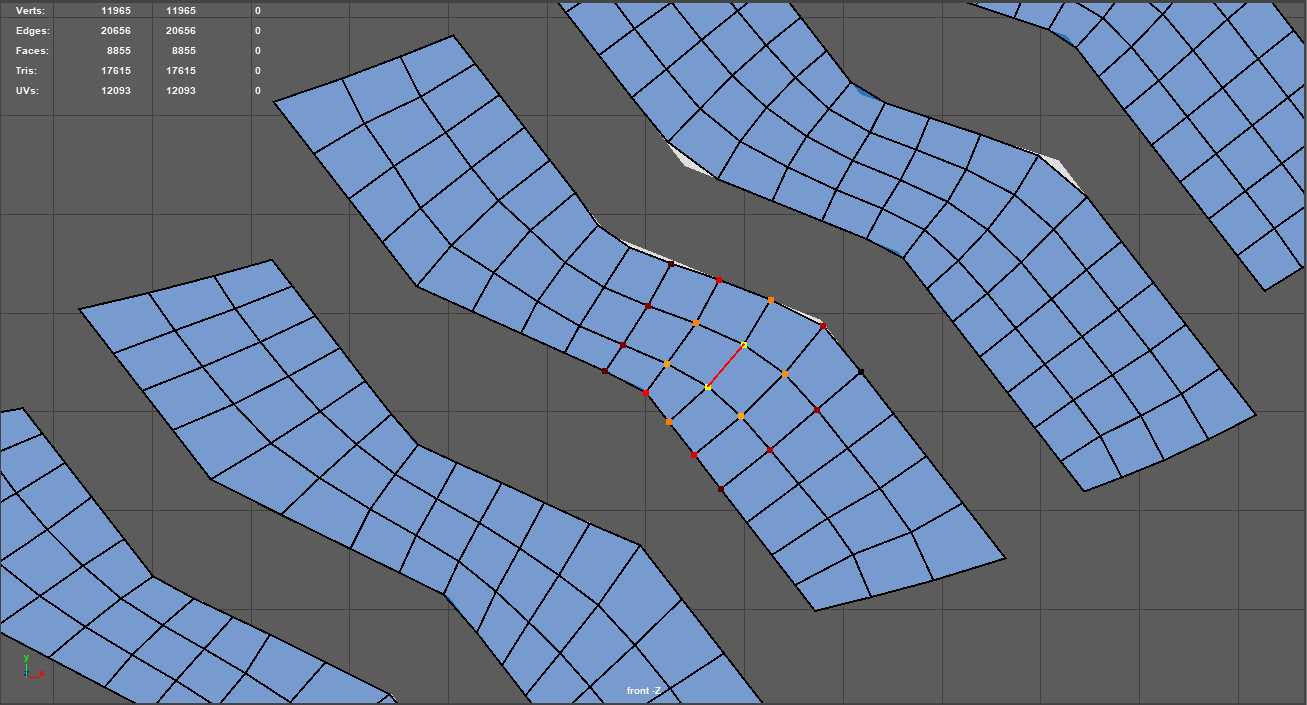Click the first 12093 UVs count value
This screenshot has width=1307, height=705.
click(116, 91)
